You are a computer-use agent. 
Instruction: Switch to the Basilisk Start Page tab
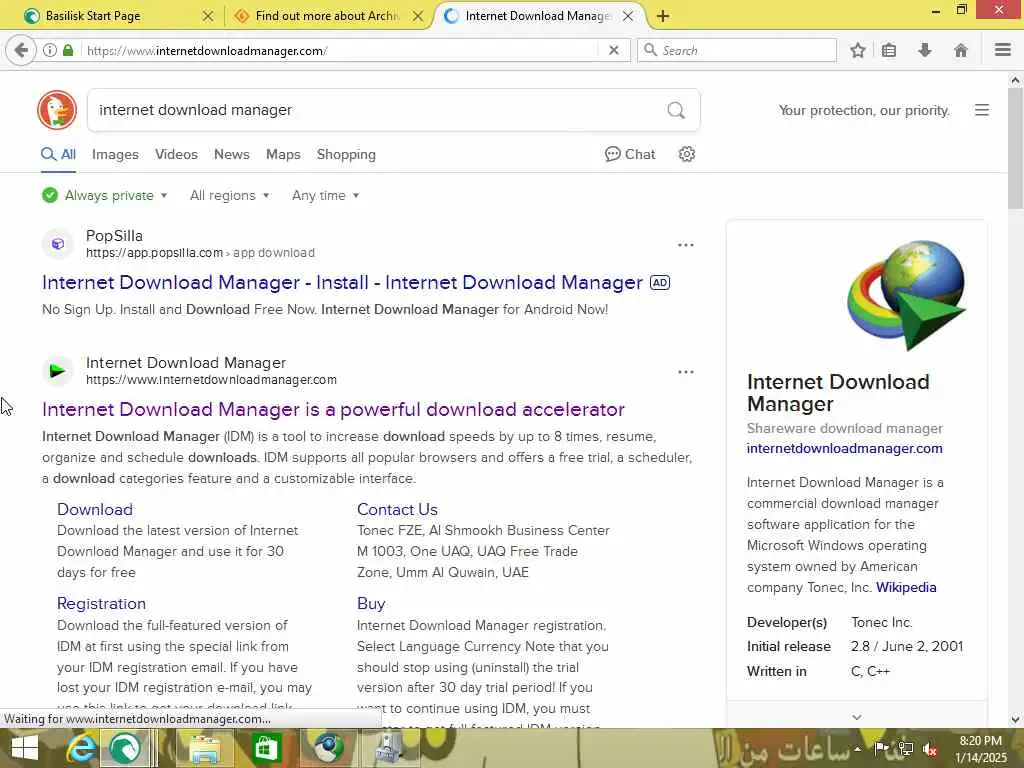93,16
